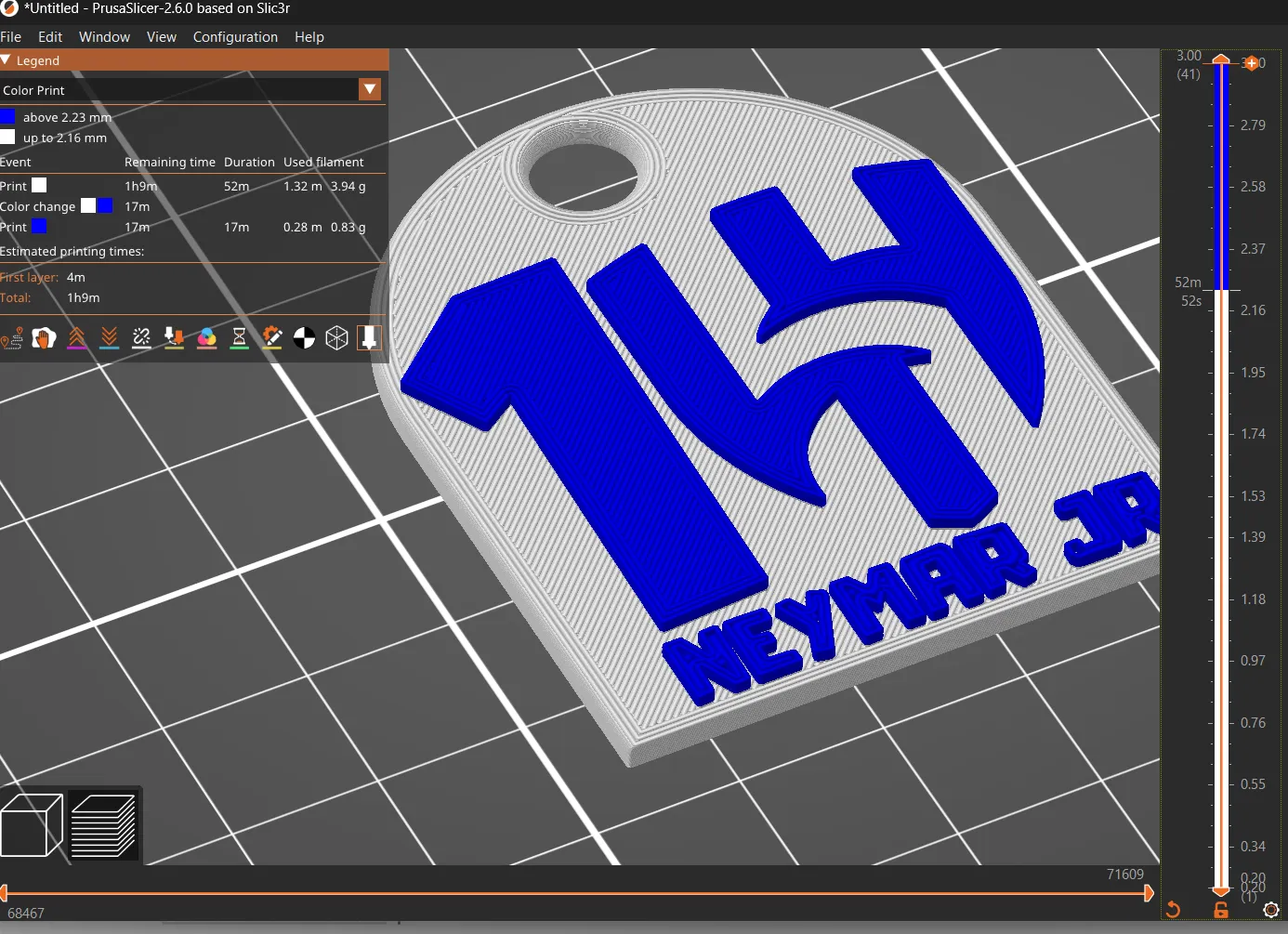This screenshot has height=934, width=1288.
Task: Click the Center of gravity icon
Action: 304,338
